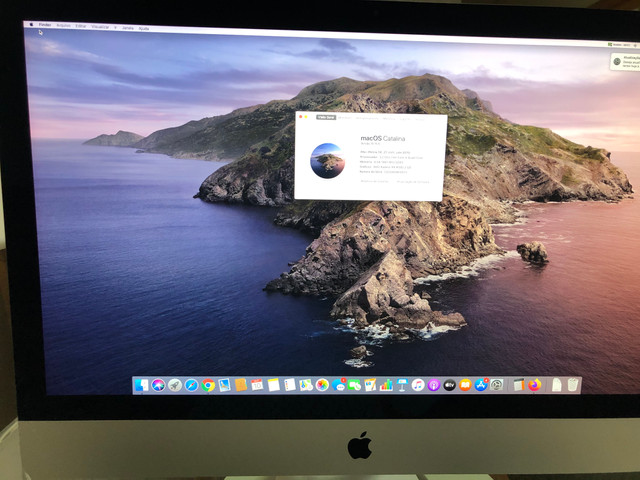This screenshot has width=640, height=480.
Task: Launch FaceTime from the Dock
Action: (x=354, y=384)
